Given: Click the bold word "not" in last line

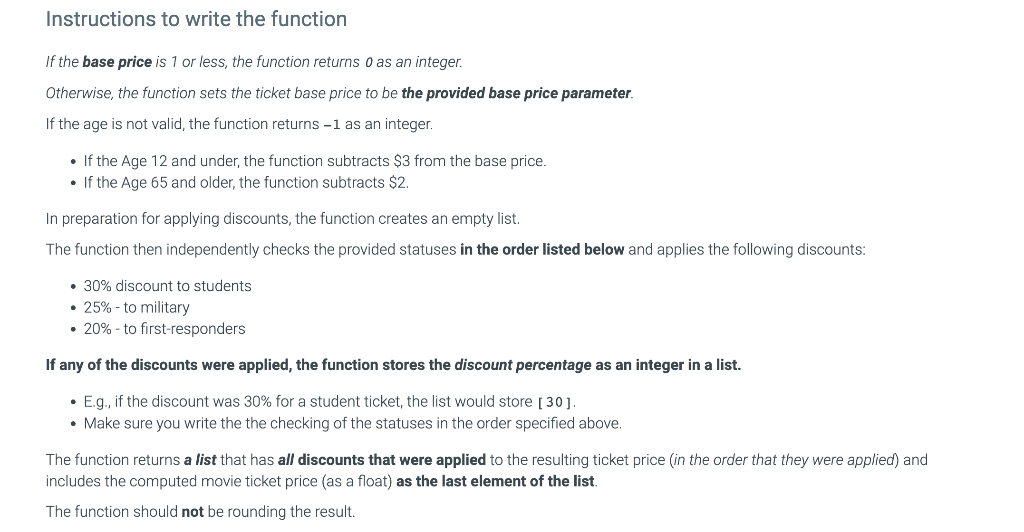Looking at the screenshot, I should (193, 512).
